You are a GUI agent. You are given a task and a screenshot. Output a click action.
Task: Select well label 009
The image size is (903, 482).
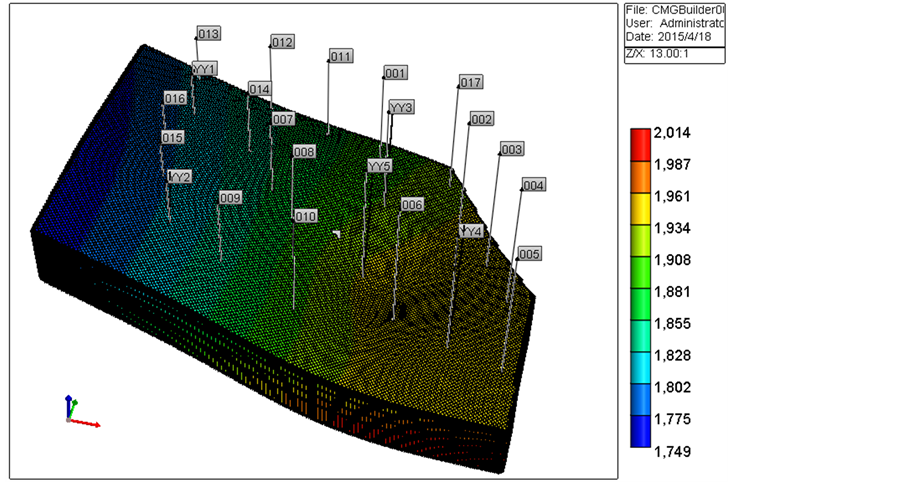[x=230, y=198]
